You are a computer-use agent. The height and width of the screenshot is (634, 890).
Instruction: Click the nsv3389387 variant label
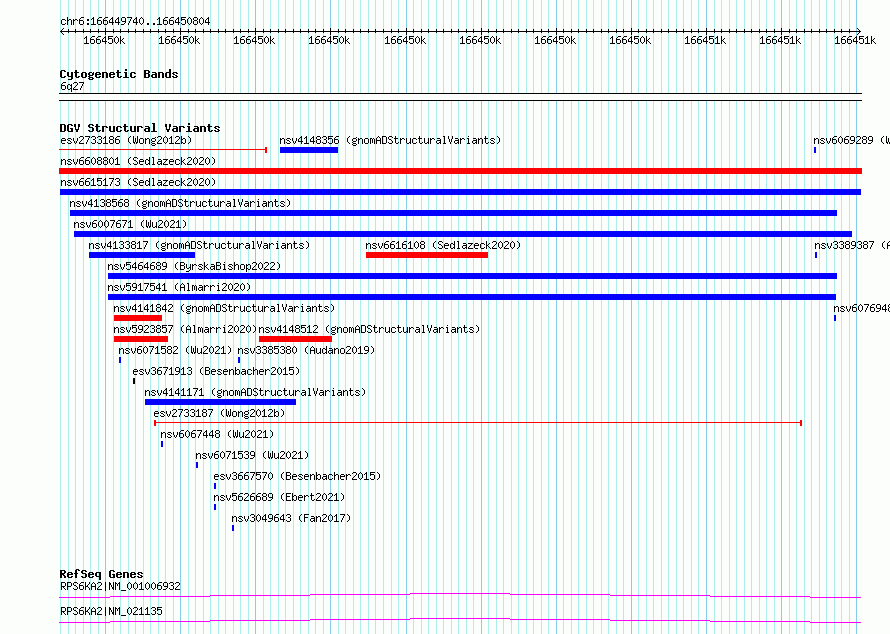point(851,245)
